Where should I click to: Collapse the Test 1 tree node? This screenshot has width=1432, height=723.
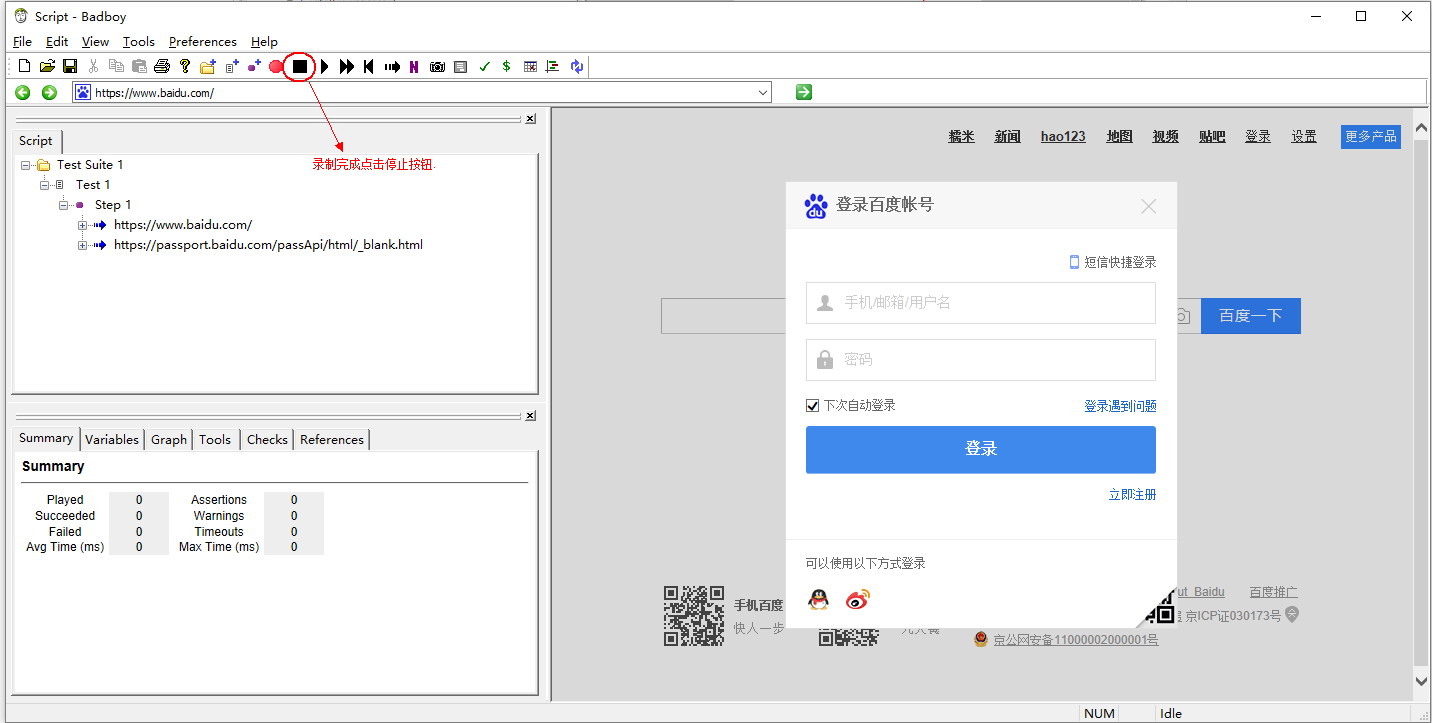point(45,185)
